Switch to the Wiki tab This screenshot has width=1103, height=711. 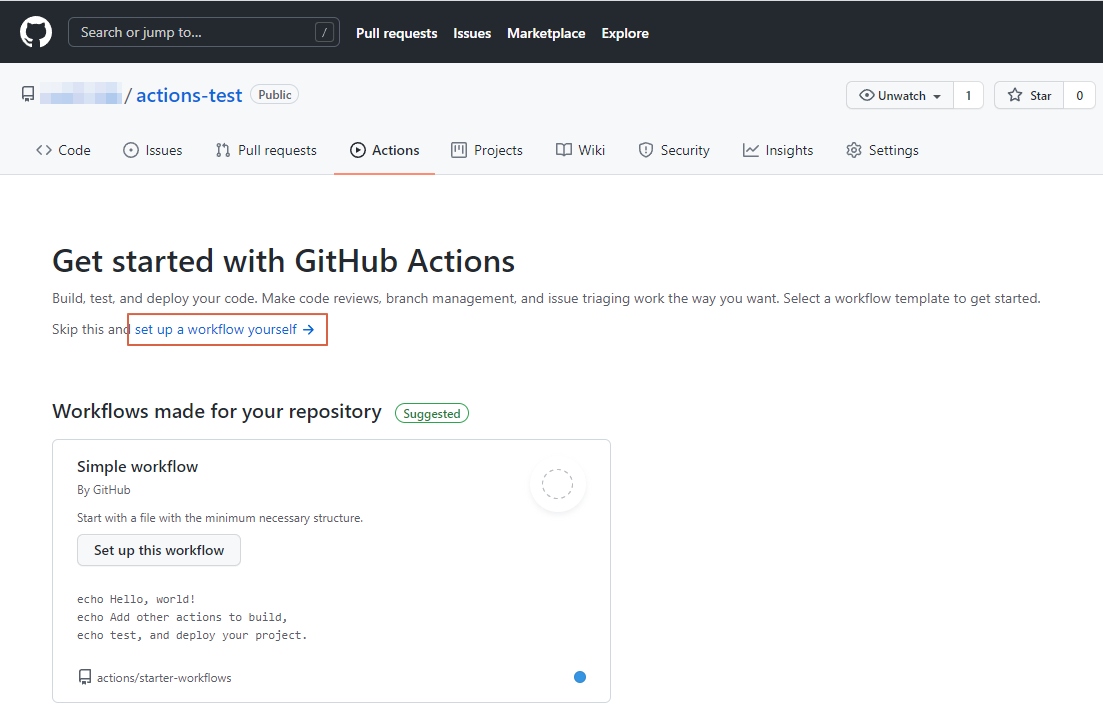coord(580,150)
